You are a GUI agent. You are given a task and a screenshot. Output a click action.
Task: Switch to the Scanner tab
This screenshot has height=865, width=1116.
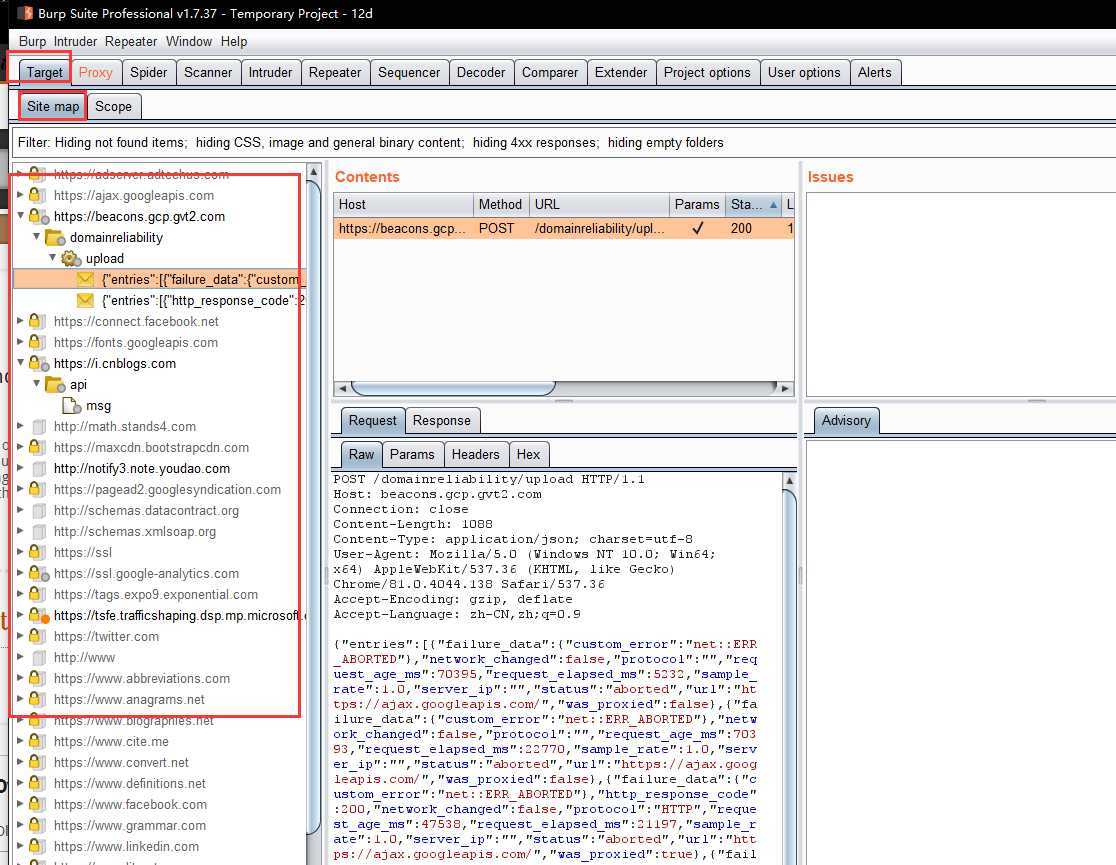(x=208, y=73)
